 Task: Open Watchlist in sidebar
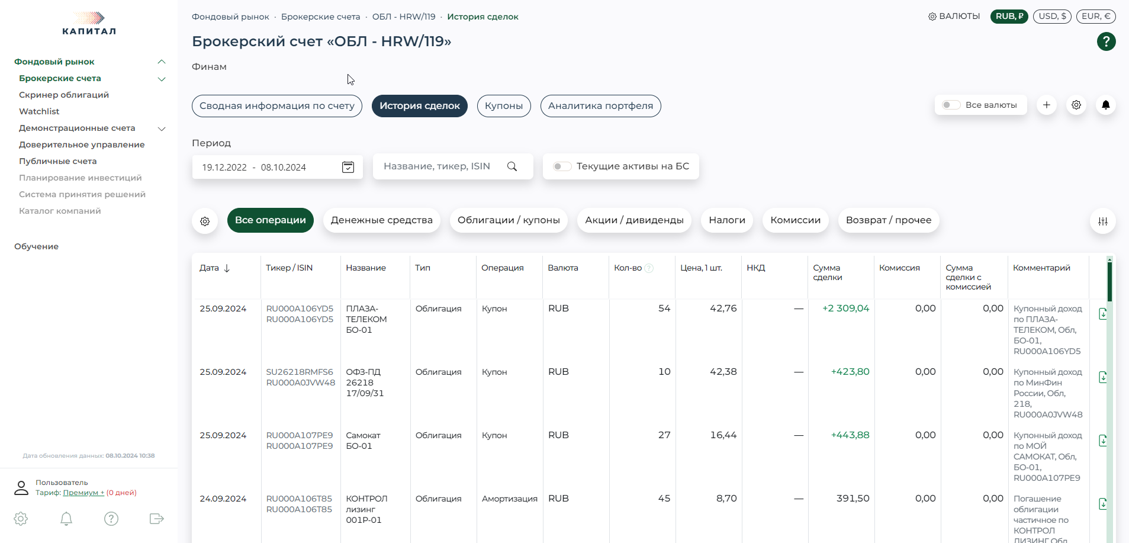pos(39,112)
